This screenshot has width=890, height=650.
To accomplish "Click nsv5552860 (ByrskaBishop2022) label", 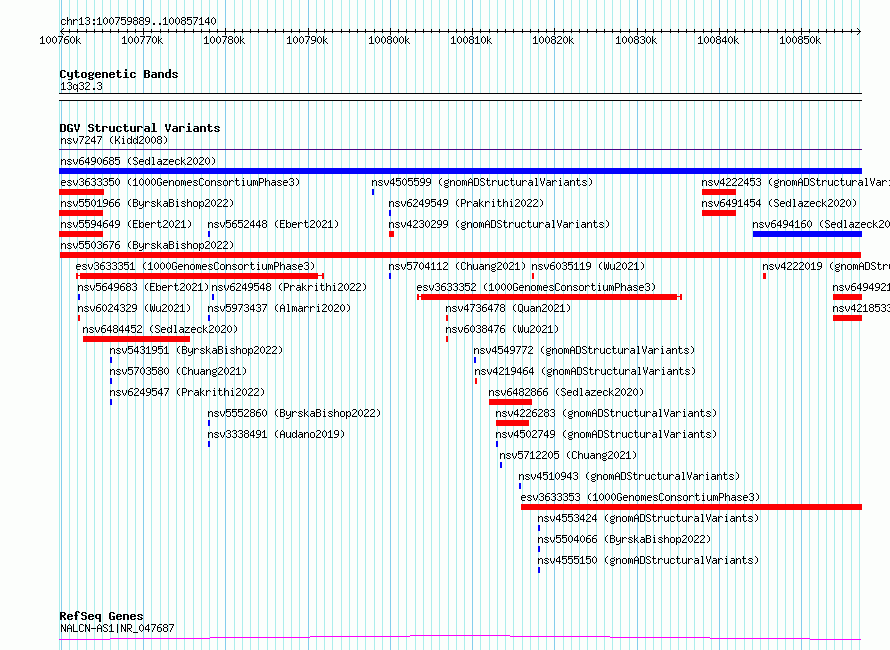I will click(294, 413).
